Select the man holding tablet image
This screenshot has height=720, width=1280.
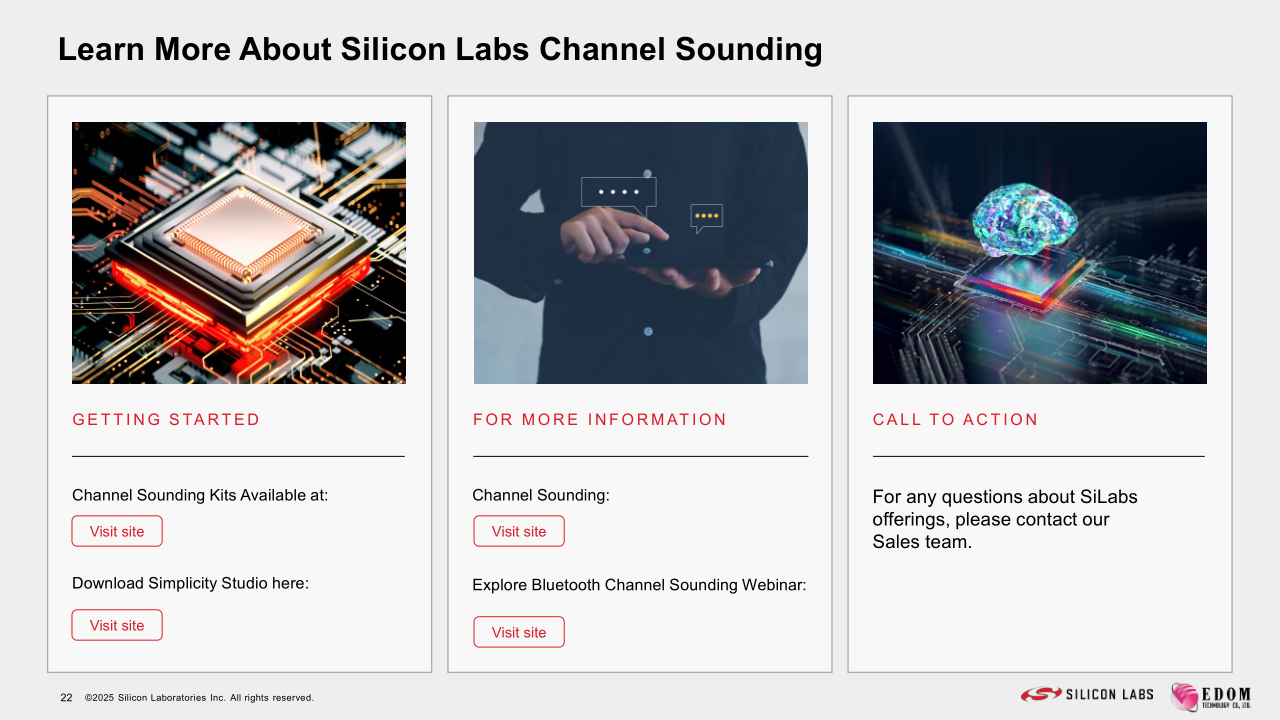(x=641, y=253)
